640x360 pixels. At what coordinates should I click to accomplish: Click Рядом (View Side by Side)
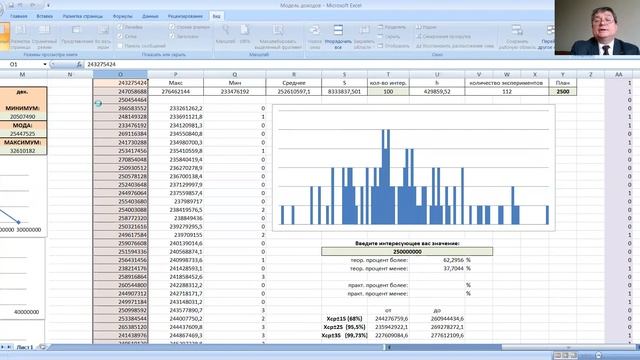[426, 27]
